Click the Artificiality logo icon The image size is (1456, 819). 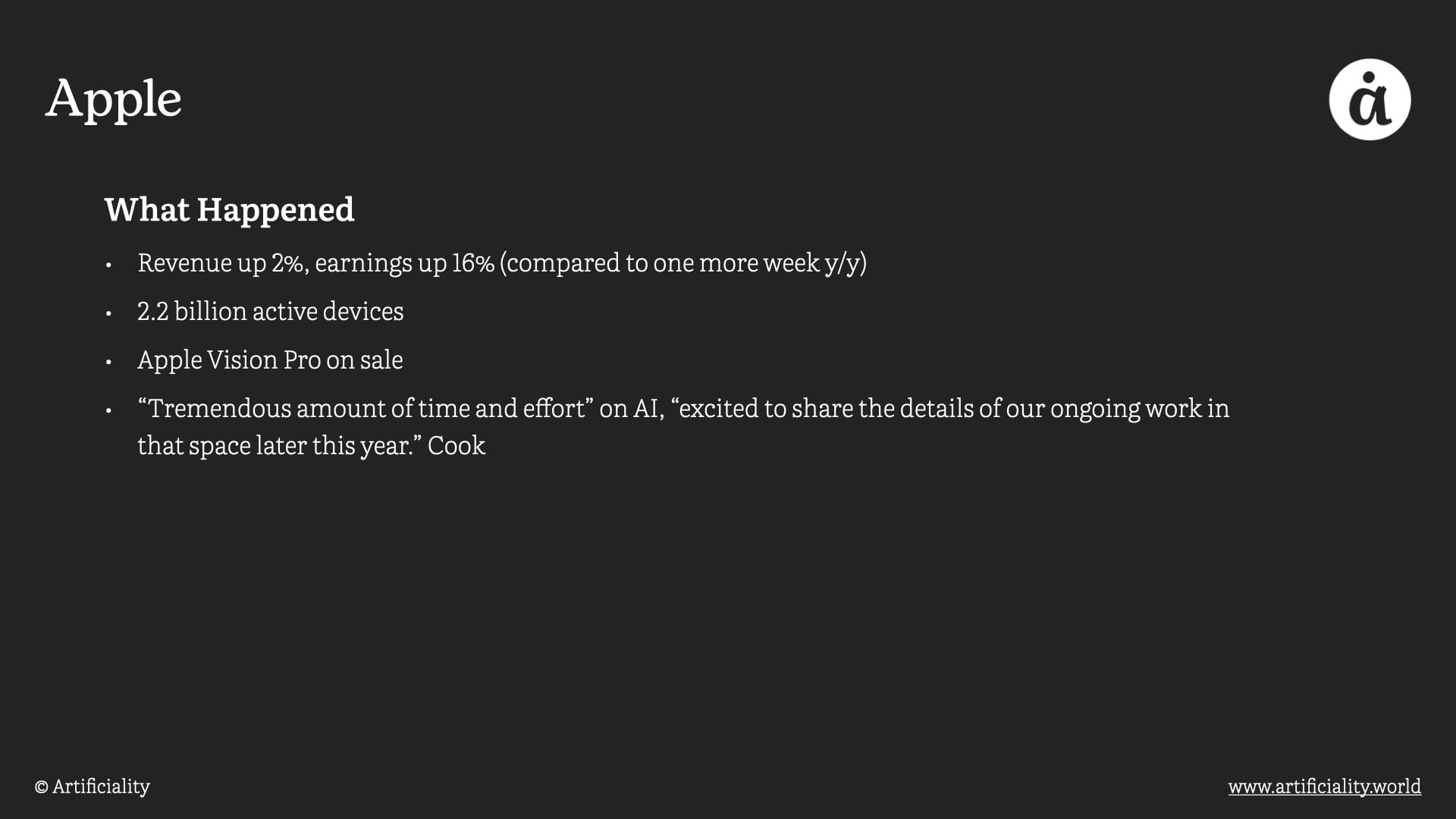click(1370, 99)
